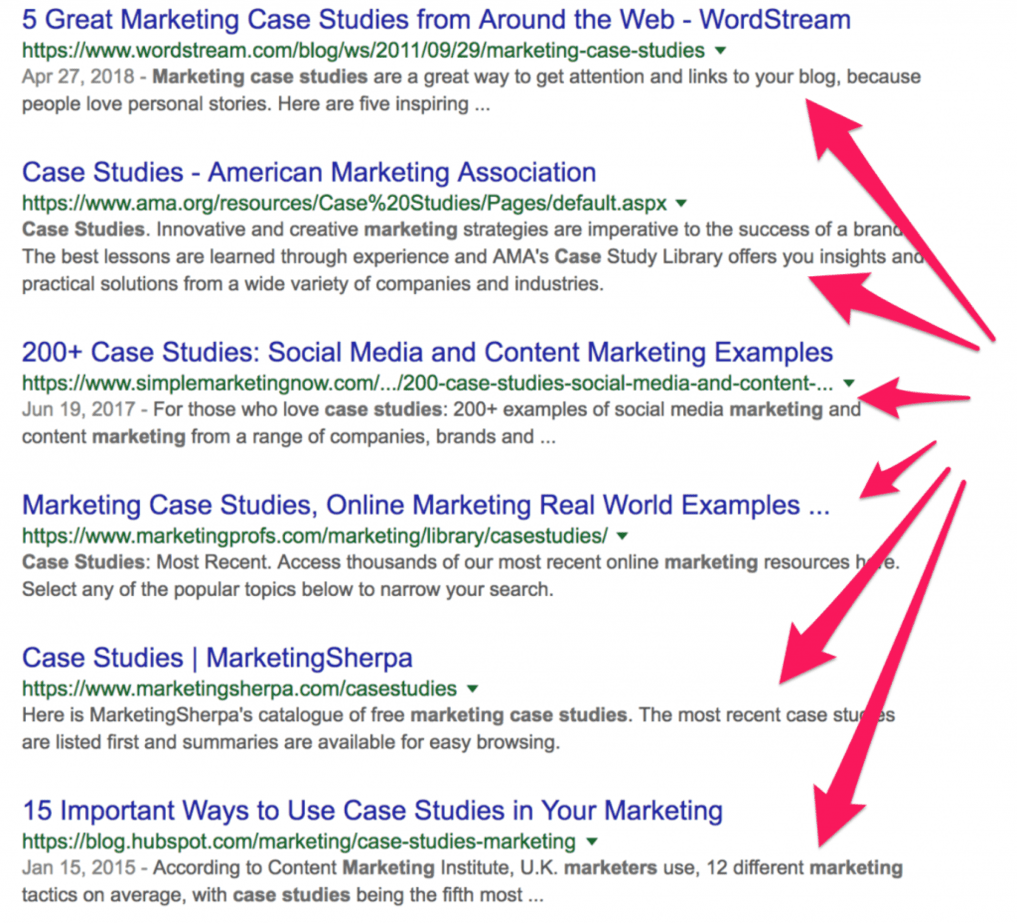
Task: Click the 'Apr 27, 2018' date text
Action: point(78,77)
